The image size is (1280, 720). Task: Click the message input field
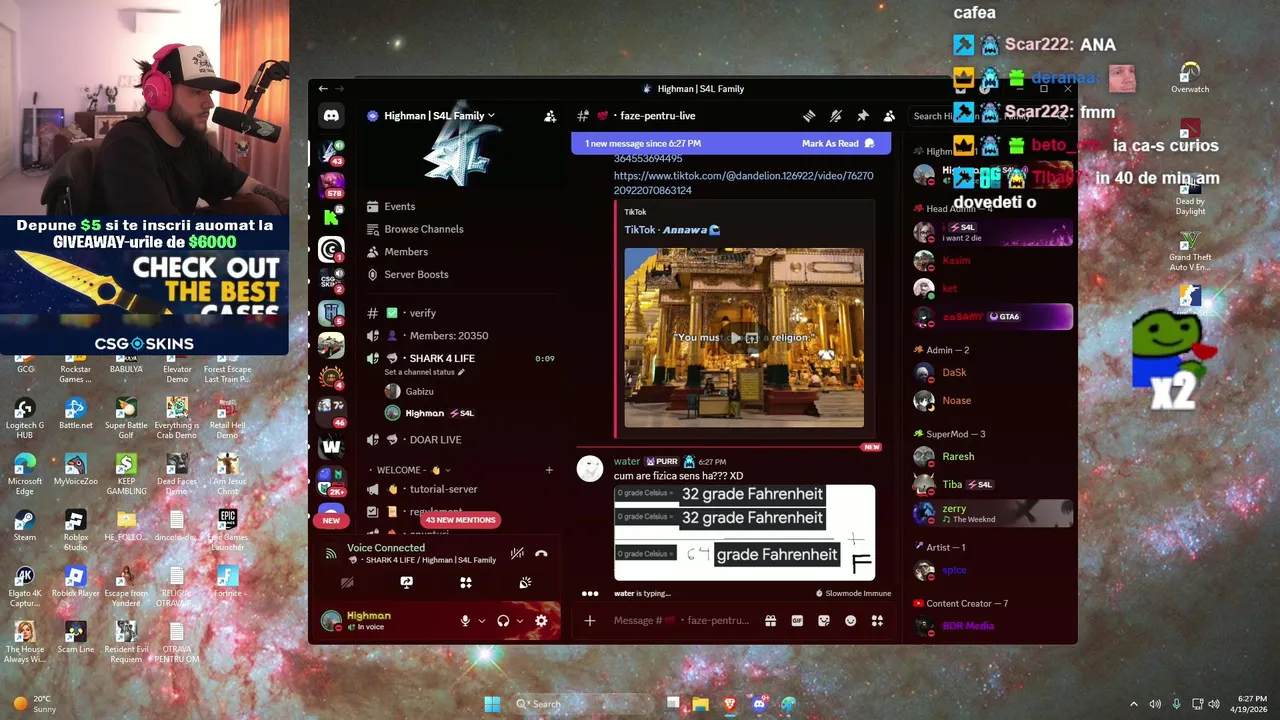(682, 621)
